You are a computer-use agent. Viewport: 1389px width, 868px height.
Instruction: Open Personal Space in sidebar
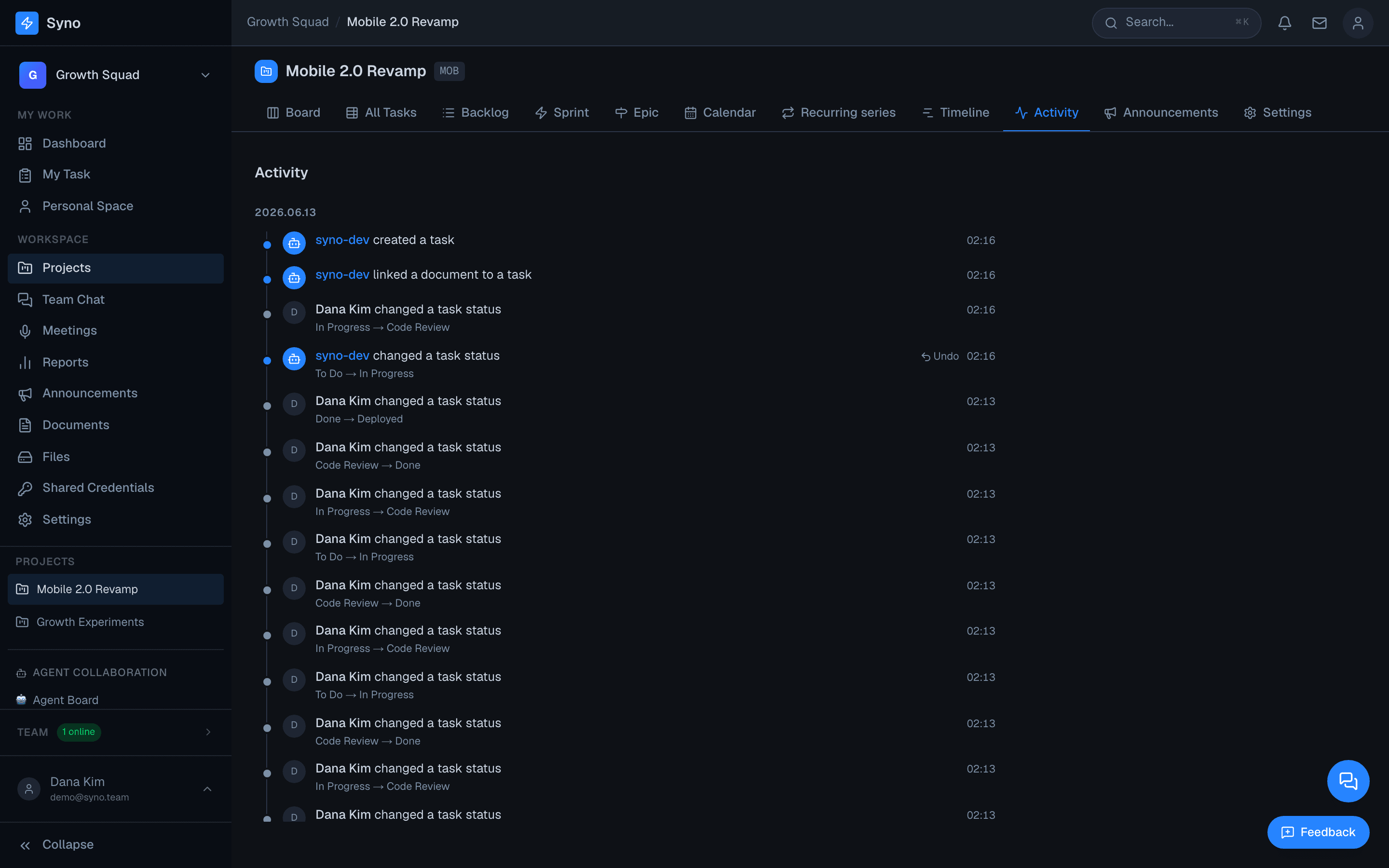[115, 206]
